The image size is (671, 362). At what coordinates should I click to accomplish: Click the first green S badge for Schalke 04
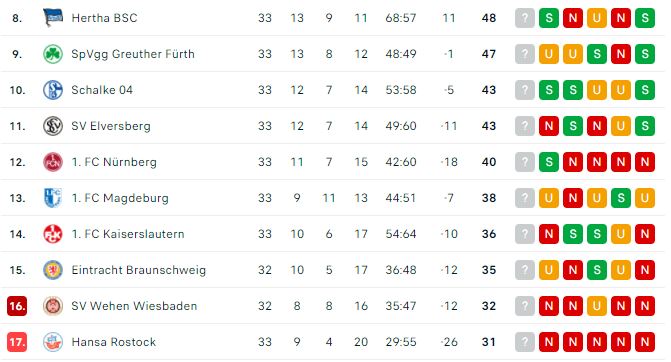(x=549, y=90)
